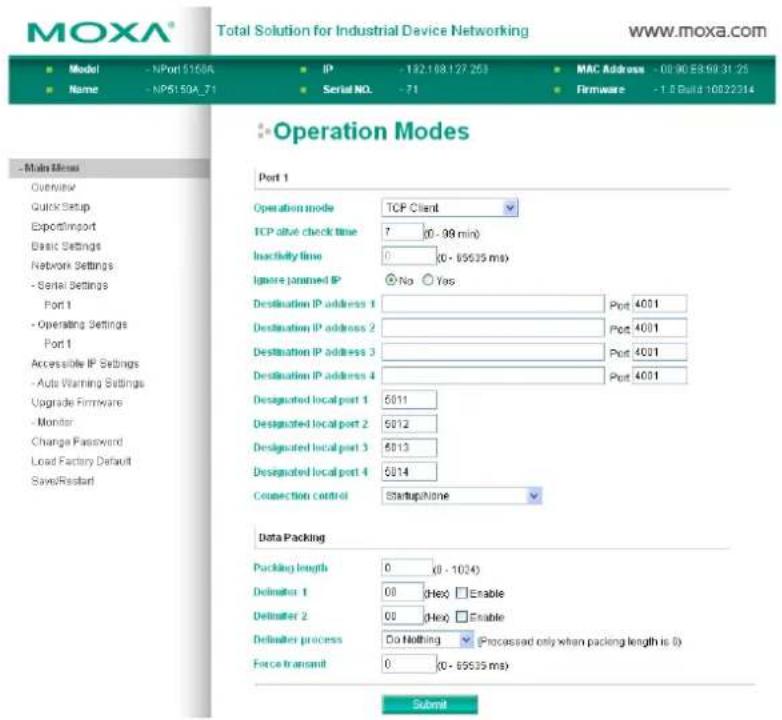Image resolution: width=782 pixels, height=720 pixels.
Task: Open Basic Settings in the sidebar
Action: (x=66, y=246)
